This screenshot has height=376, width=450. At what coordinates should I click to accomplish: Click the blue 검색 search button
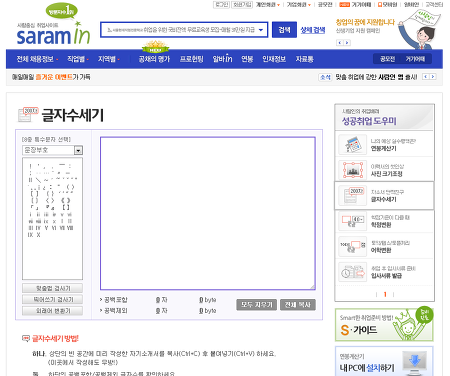284,30
